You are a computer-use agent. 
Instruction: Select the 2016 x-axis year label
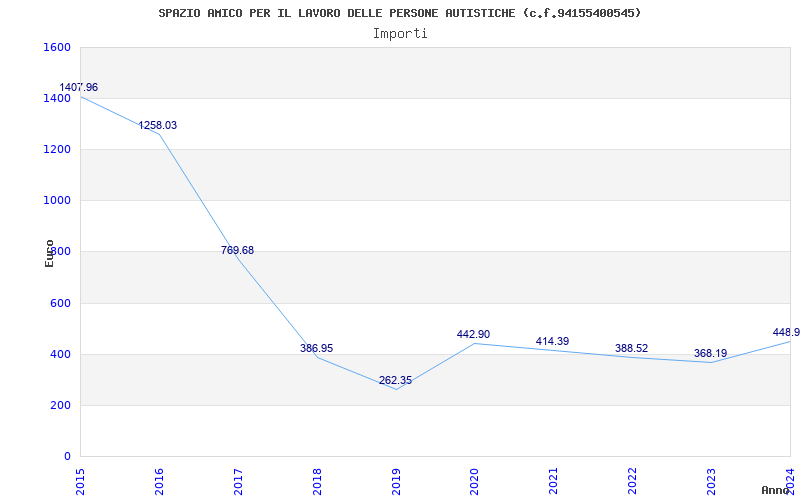click(x=159, y=481)
